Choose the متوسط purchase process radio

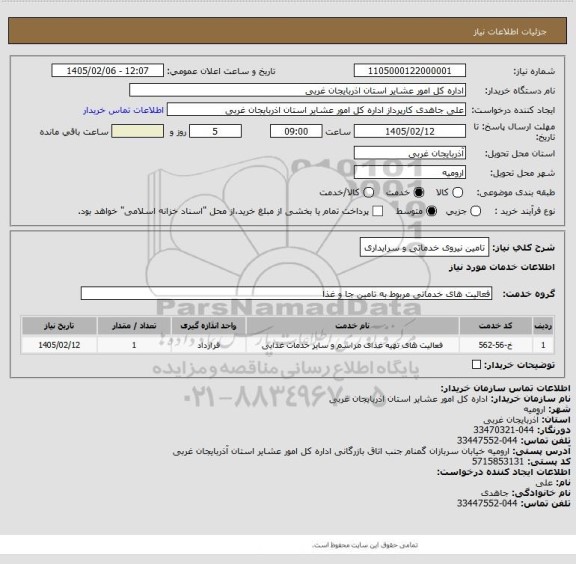tap(431, 211)
